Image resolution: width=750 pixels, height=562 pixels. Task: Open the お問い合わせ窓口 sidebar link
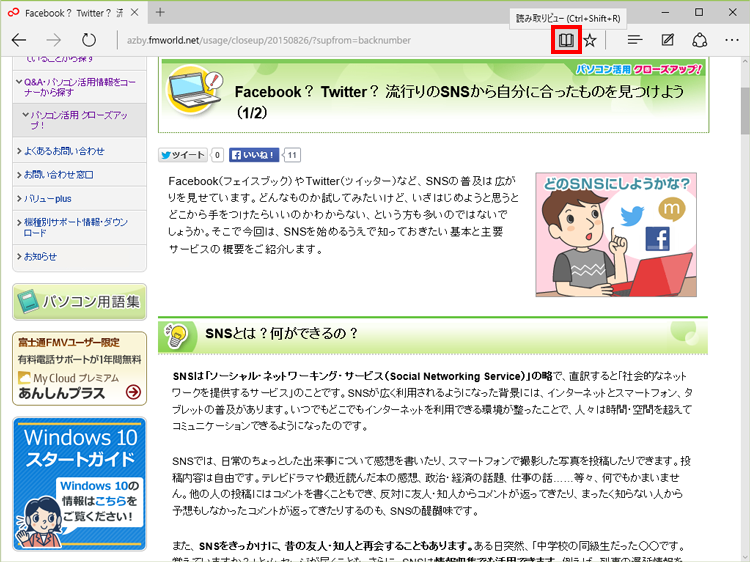pos(62,175)
